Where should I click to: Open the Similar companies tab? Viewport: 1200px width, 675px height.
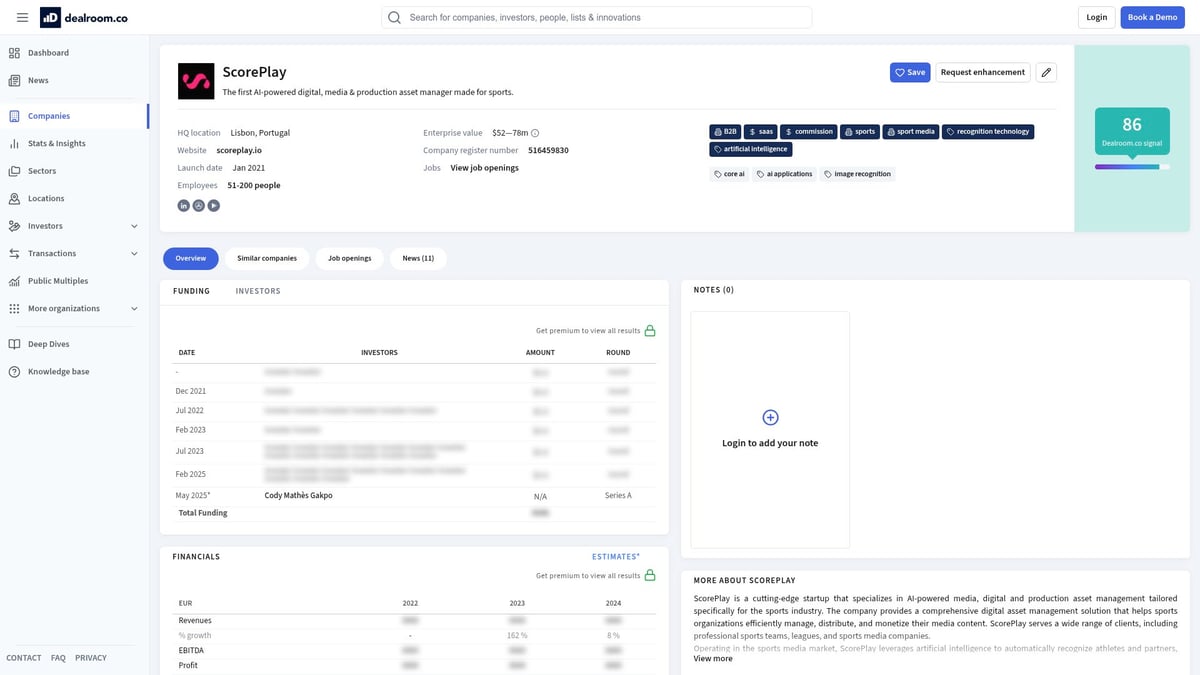(x=267, y=258)
